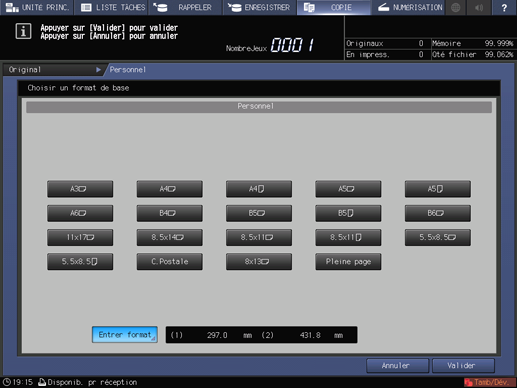Select the 8x13 format button
Viewport: 517px width, 388px height.
click(259, 262)
